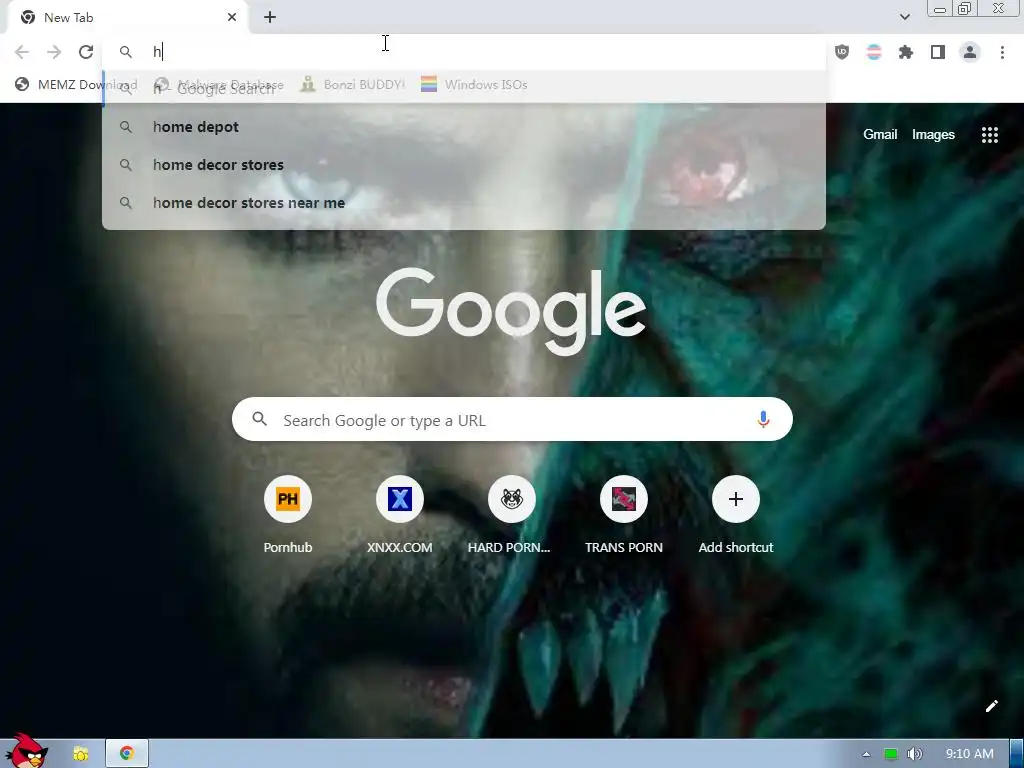Click the Chrome taskbar button

point(127,754)
